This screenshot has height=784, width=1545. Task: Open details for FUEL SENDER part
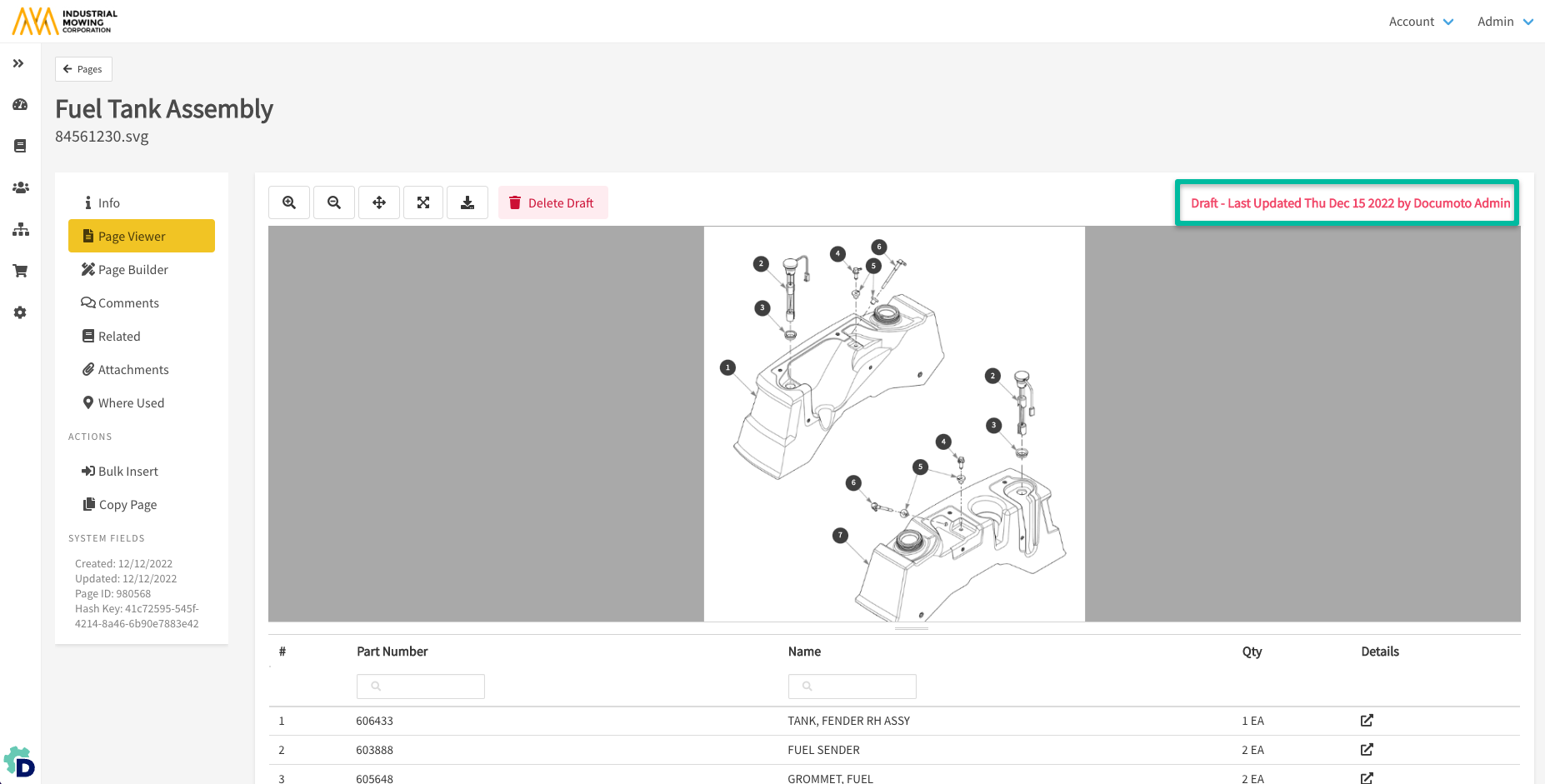click(1367, 750)
